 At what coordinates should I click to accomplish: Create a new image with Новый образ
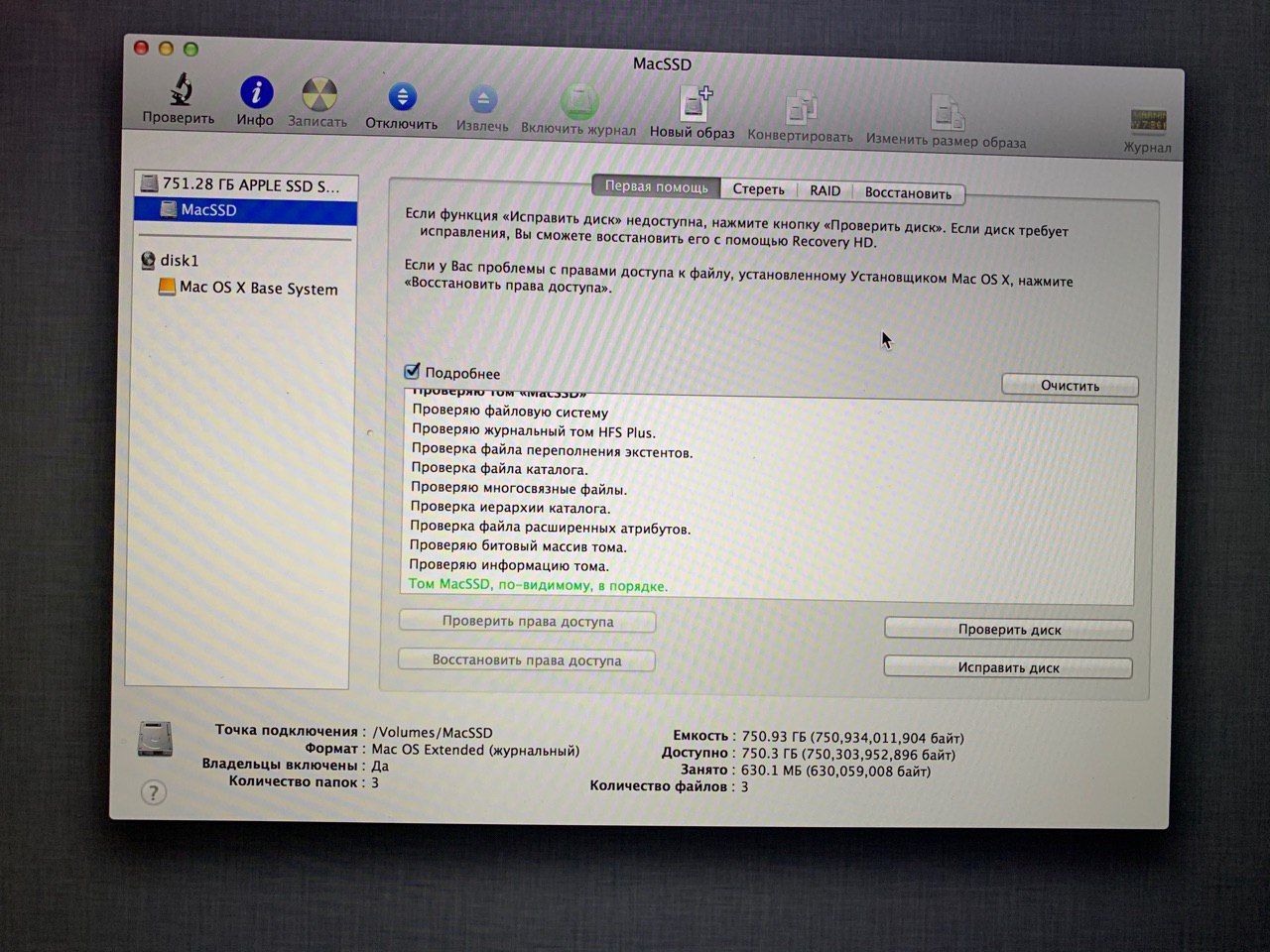(695, 103)
